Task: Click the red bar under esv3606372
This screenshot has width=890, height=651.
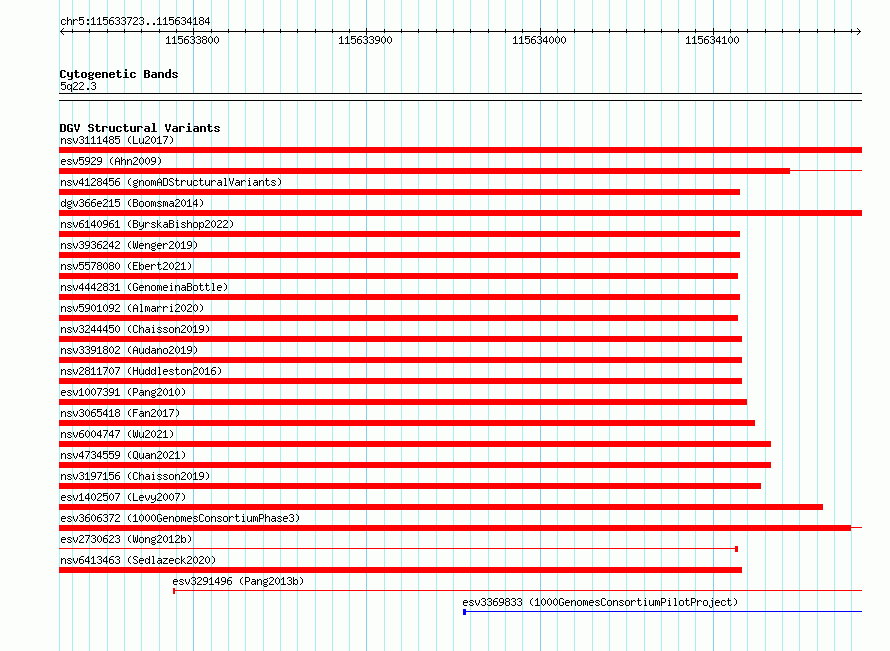Action: coord(455,528)
